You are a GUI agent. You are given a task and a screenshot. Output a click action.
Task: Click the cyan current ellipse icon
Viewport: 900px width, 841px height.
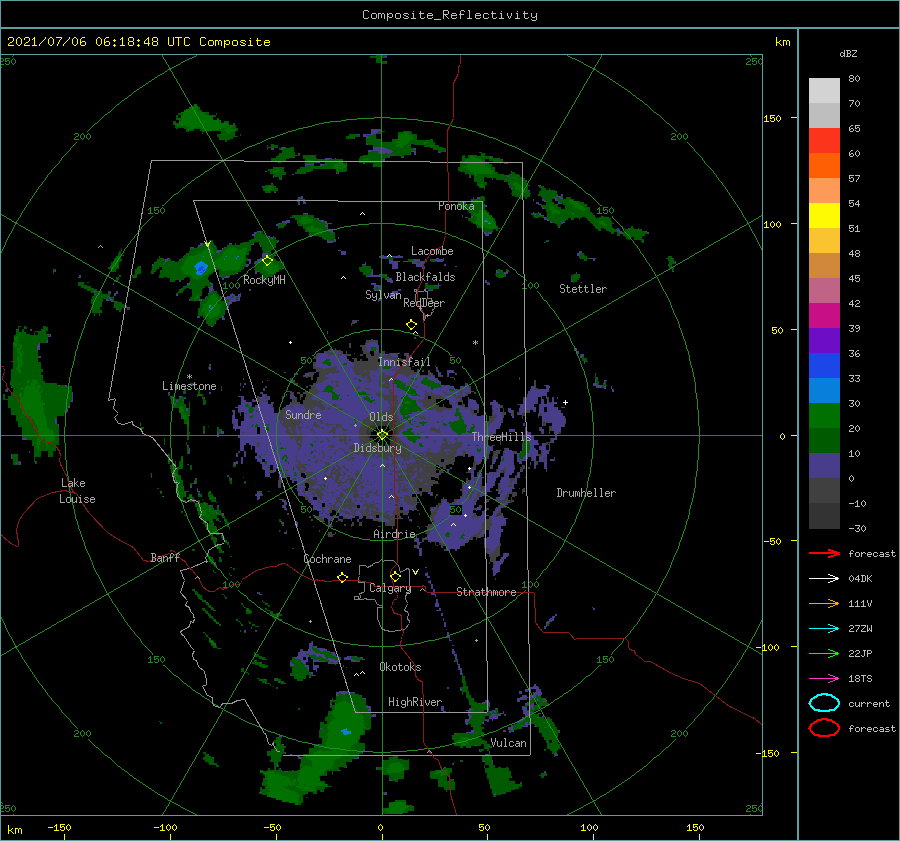(824, 703)
